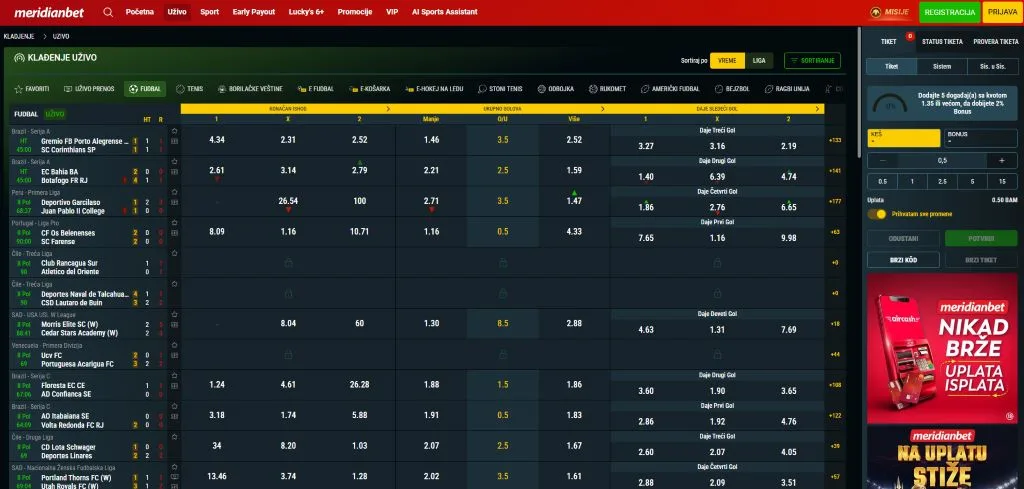Image resolution: width=1024 pixels, height=489 pixels.
Task: Select the Keš payment field
Action: tap(904, 138)
